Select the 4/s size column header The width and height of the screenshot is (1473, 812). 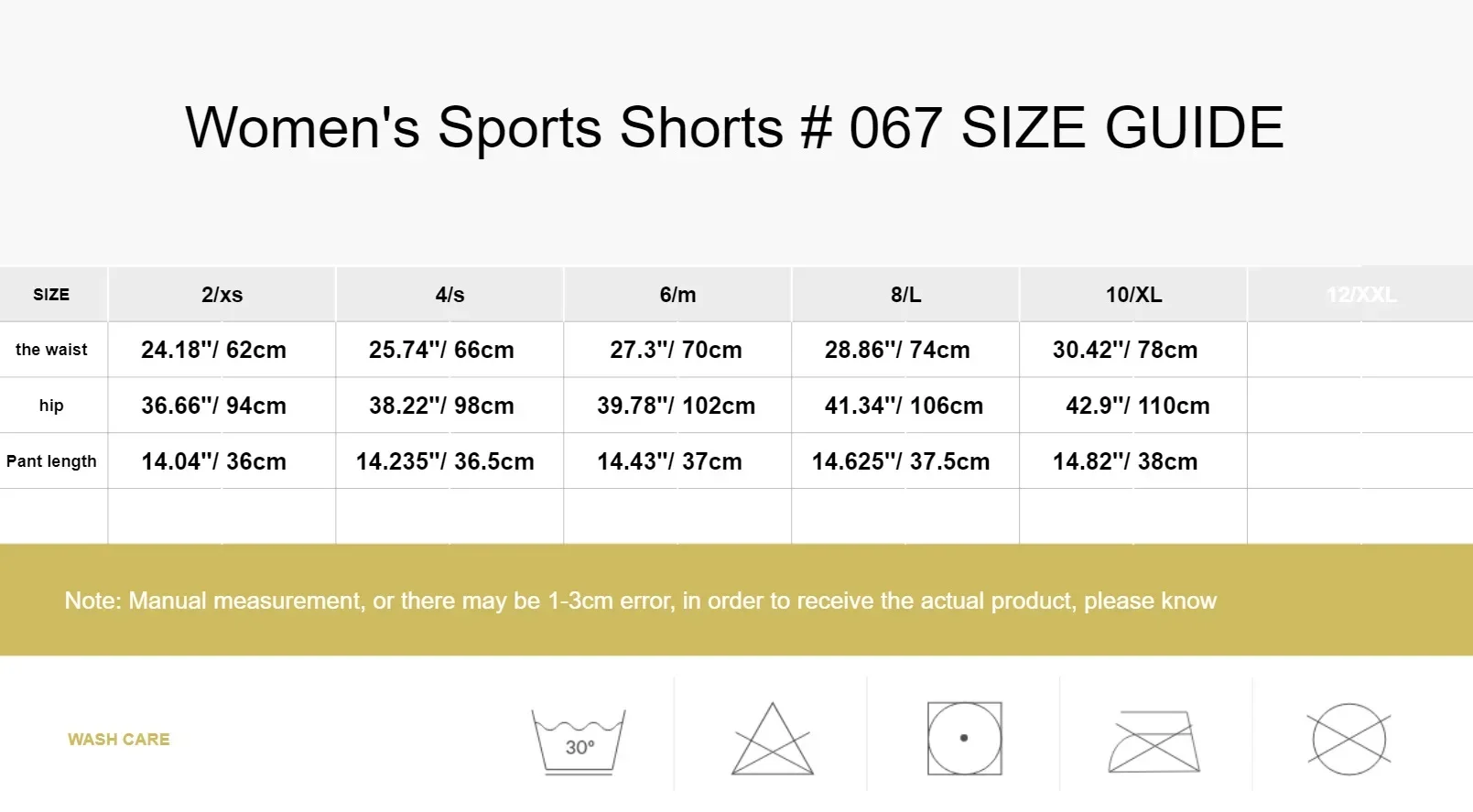click(449, 295)
